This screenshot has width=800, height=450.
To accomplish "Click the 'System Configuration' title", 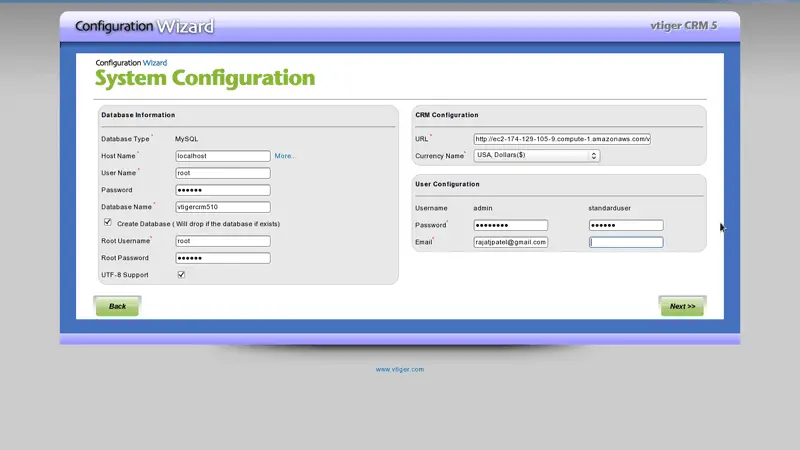I will tap(205, 78).
